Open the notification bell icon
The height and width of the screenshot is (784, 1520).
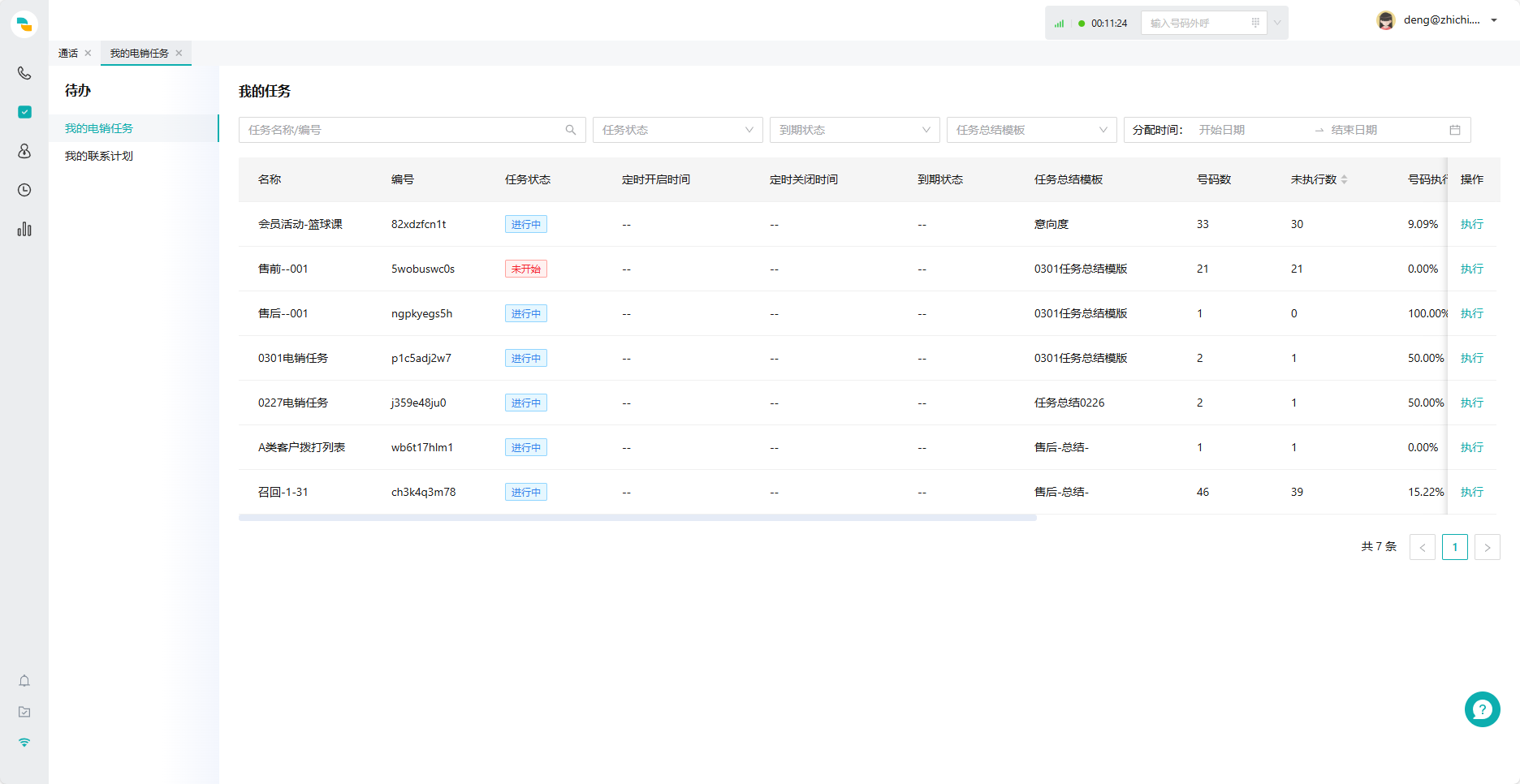(x=24, y=681)
